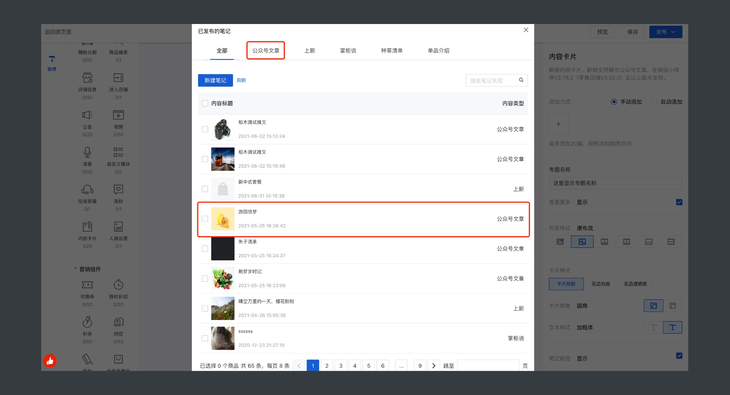This screenshot has width=730, height=395.
Task: Click the 刷新 refresh link
Action: coord(241,80)
